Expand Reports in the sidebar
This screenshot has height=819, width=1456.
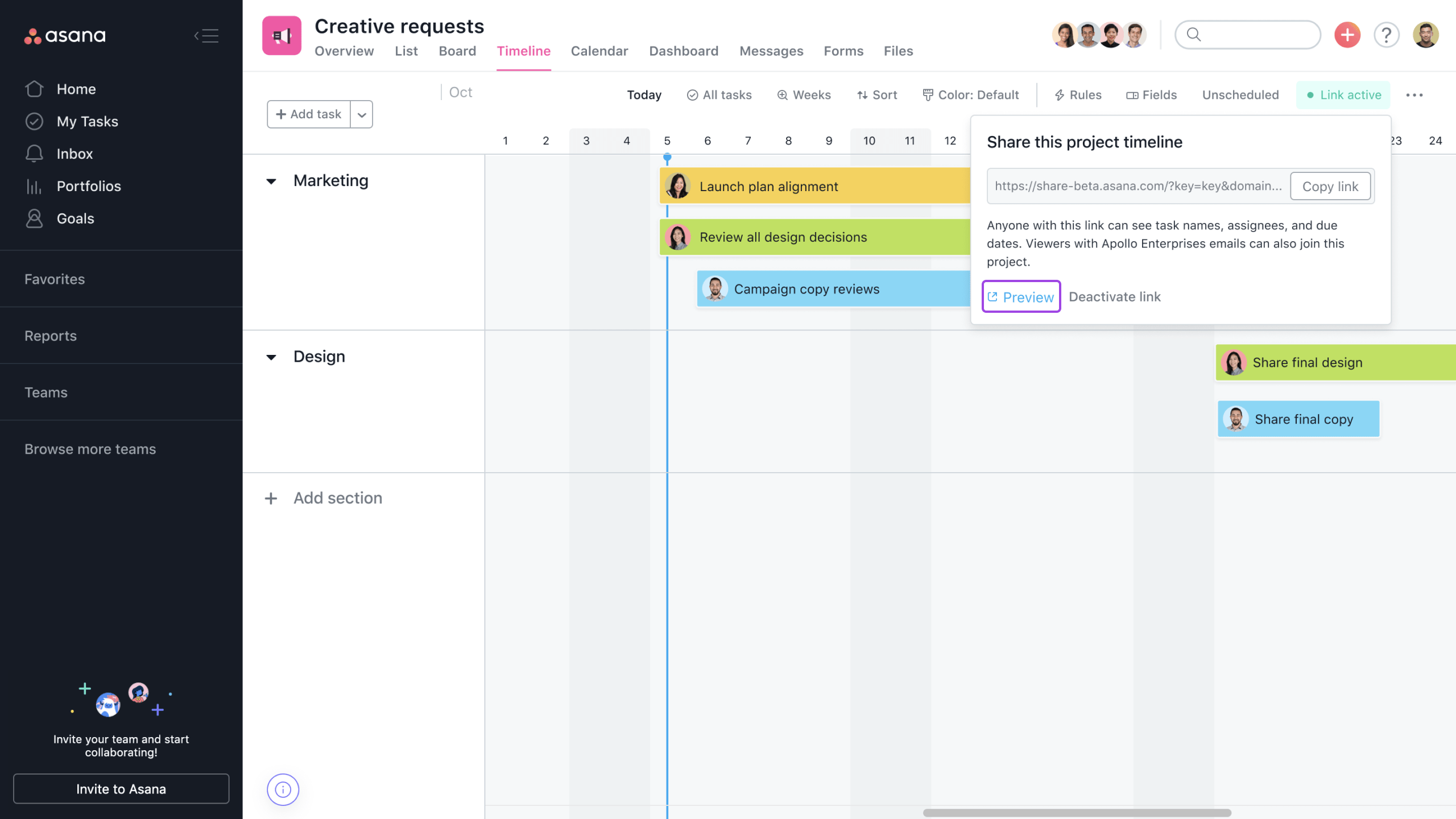click(x=51, y=336)
